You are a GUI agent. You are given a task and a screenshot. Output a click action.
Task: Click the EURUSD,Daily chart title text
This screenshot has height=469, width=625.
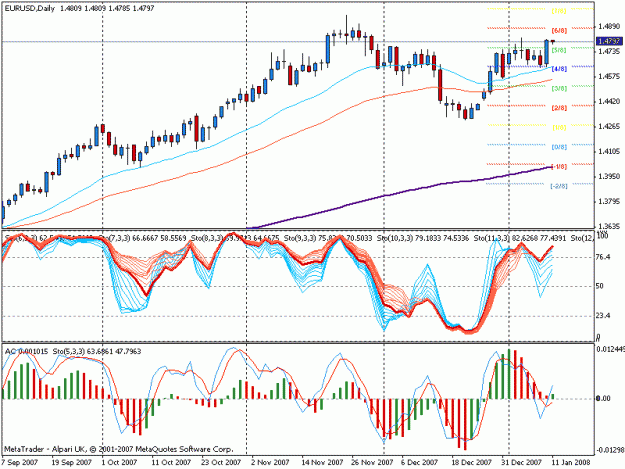pos(29,8)
